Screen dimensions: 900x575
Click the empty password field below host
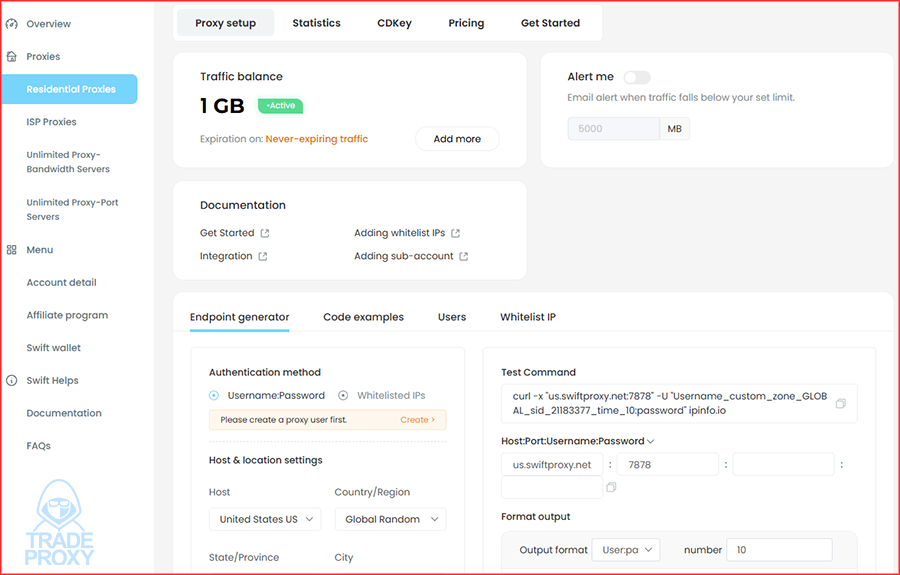tap(552, 487)
